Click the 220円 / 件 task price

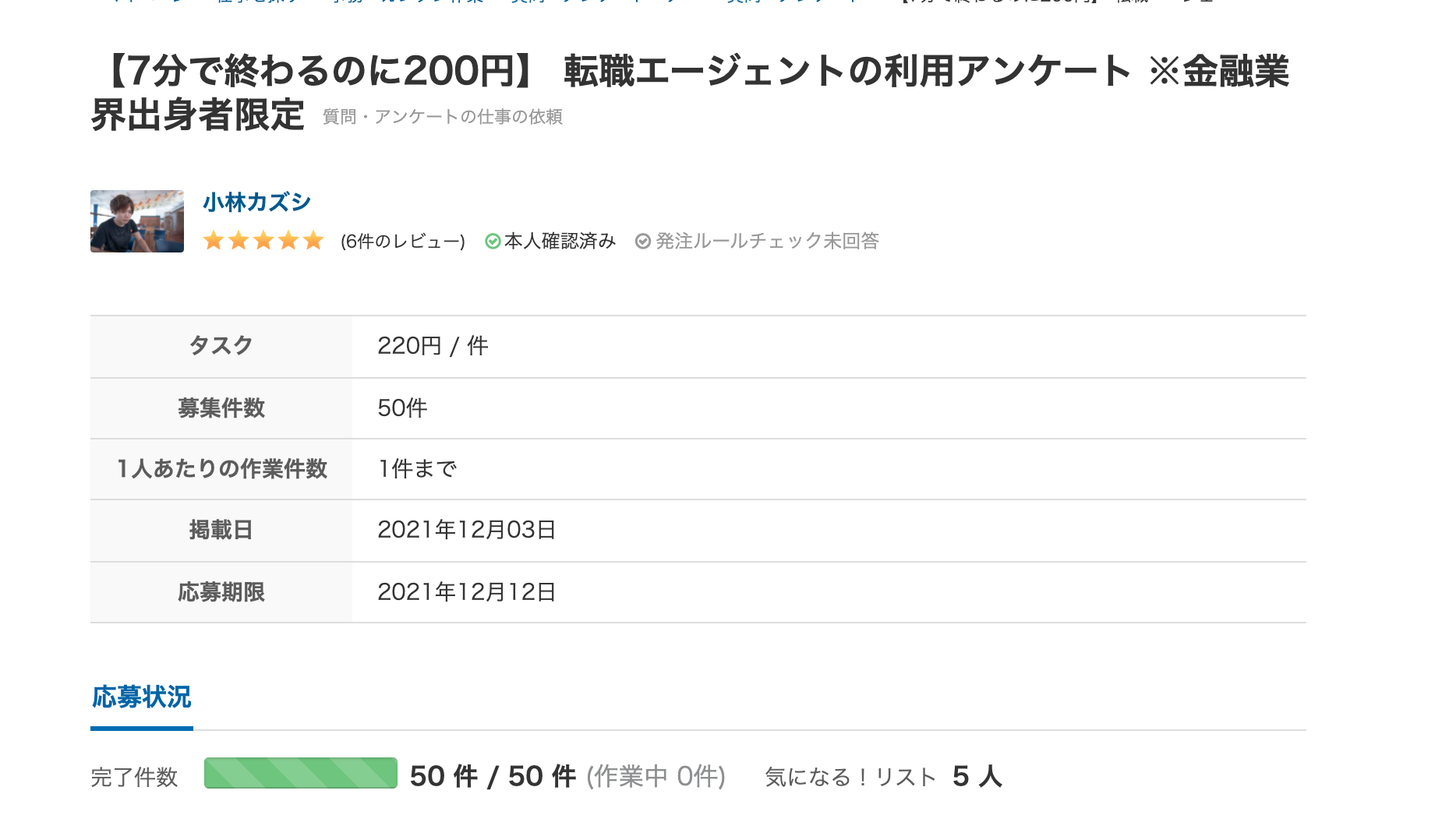(x=433, y=346)
